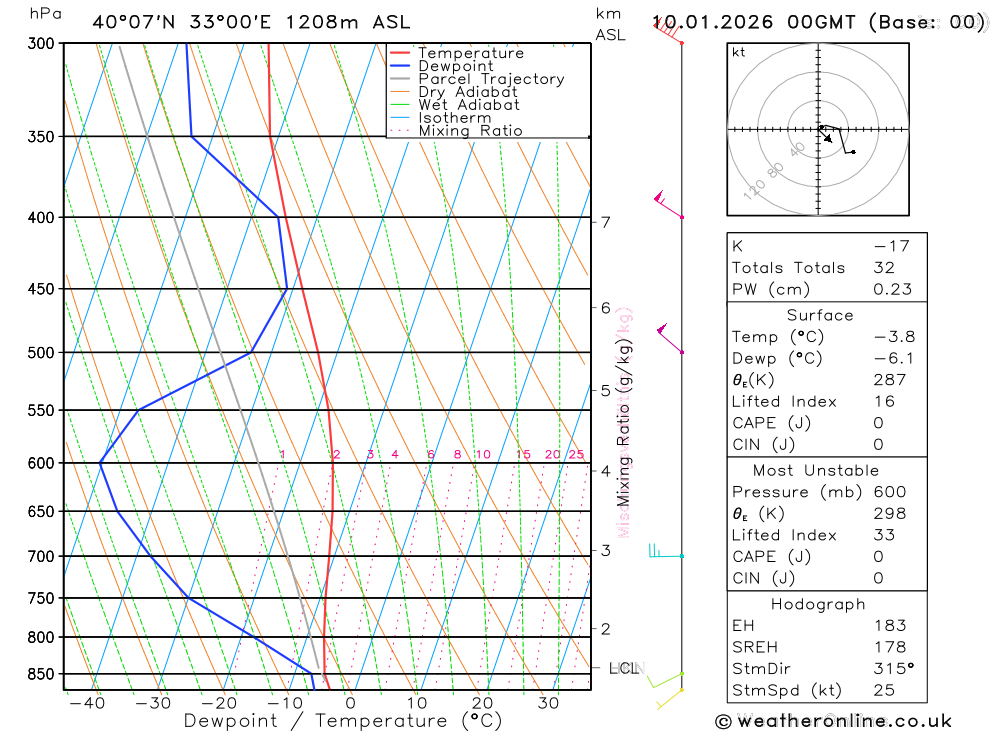The height and width of the screenshot is (733, 1000).
Task: Click the 'StmSpd (kt)' value 25
Action: click(x=884, y=690)
